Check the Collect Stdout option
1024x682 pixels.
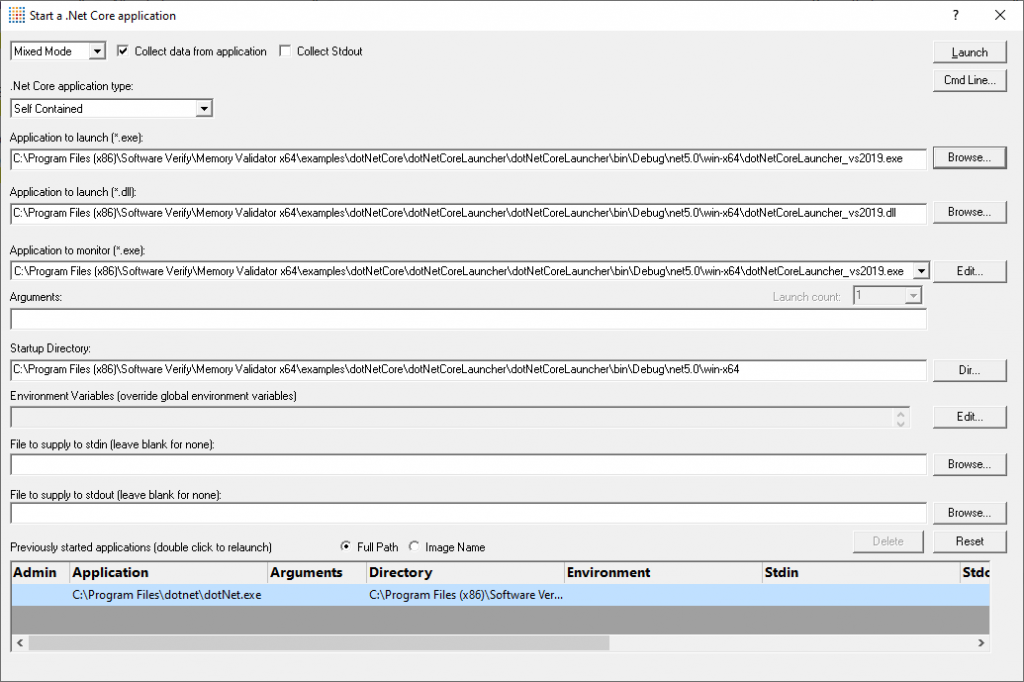tap(285, 51)
